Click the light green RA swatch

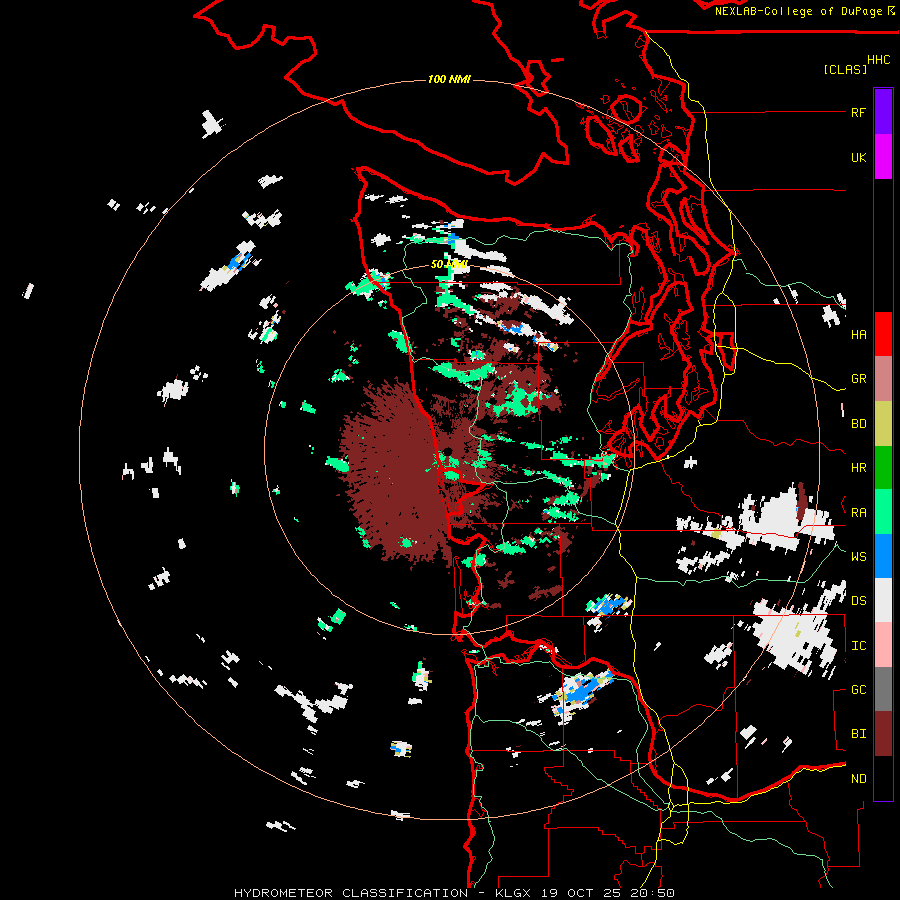pyautogui.click(x=883, y=512)
